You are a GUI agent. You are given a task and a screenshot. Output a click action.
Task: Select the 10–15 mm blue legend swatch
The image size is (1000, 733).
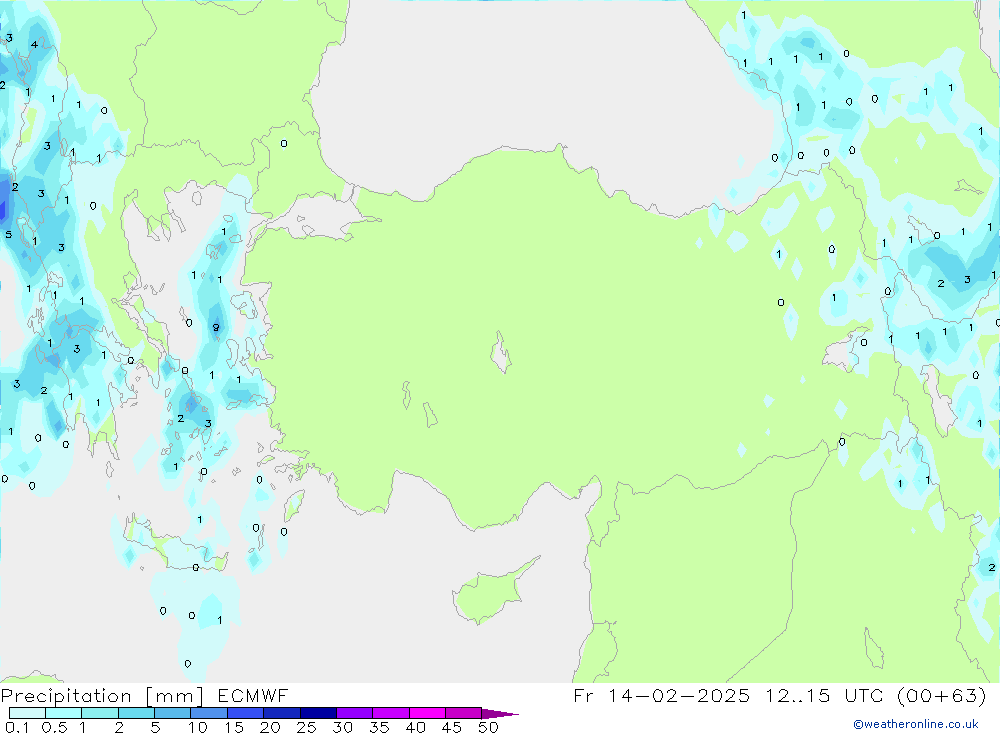[209, 713]
